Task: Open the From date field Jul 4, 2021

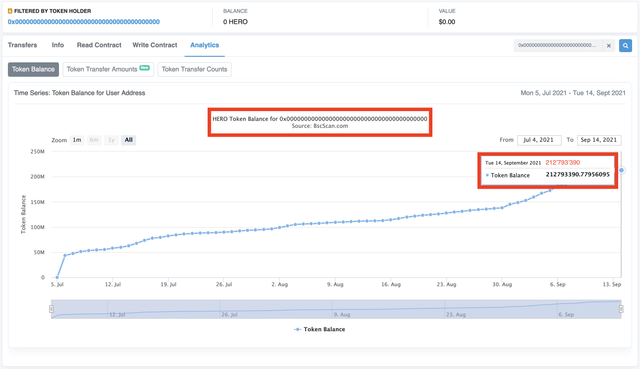Action: (x=539, y=140)
